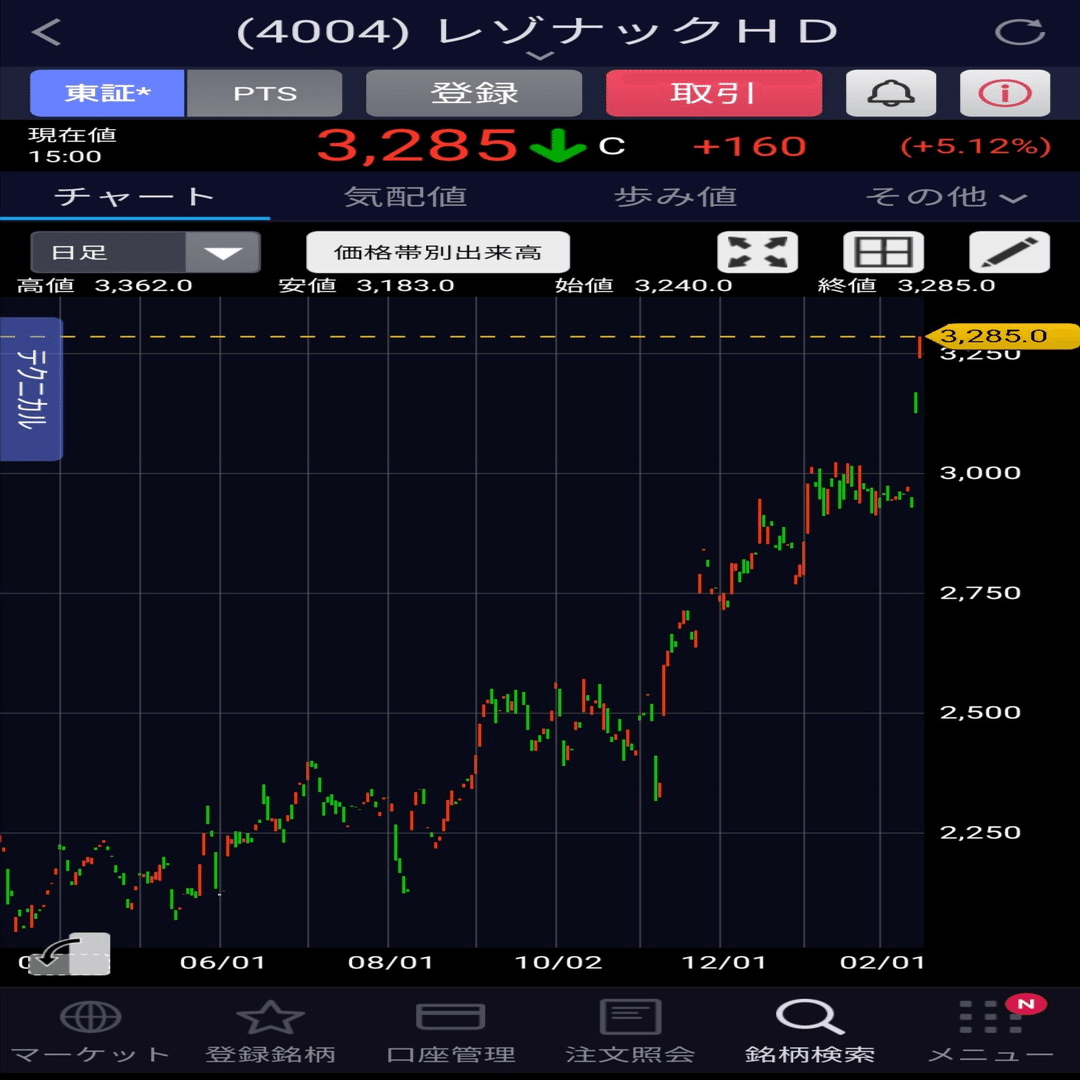Tap the 02/01 date axis label
Viewport: 1080px width, 1080px height.
click(882, 962)
